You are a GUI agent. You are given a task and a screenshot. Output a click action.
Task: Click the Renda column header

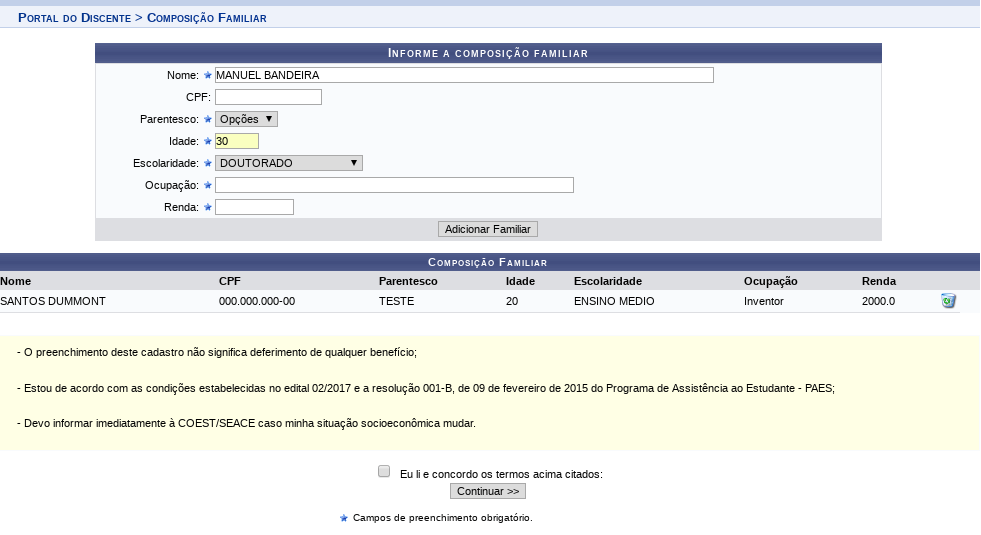(x=879, y=281)
